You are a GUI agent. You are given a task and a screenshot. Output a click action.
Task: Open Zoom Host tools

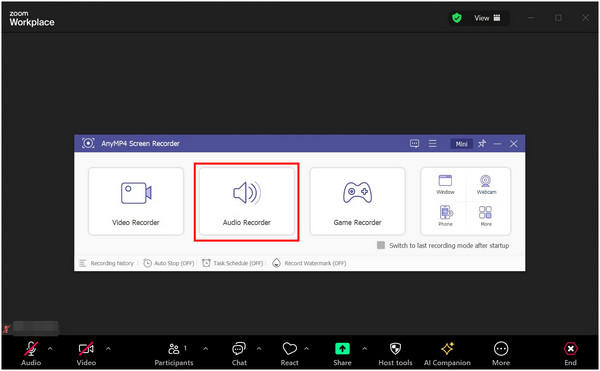395,354
